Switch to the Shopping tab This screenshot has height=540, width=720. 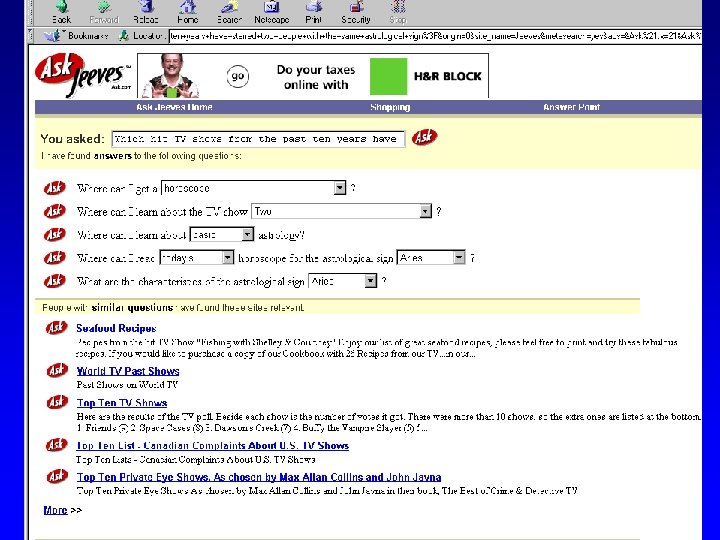[x=390, y=107]
